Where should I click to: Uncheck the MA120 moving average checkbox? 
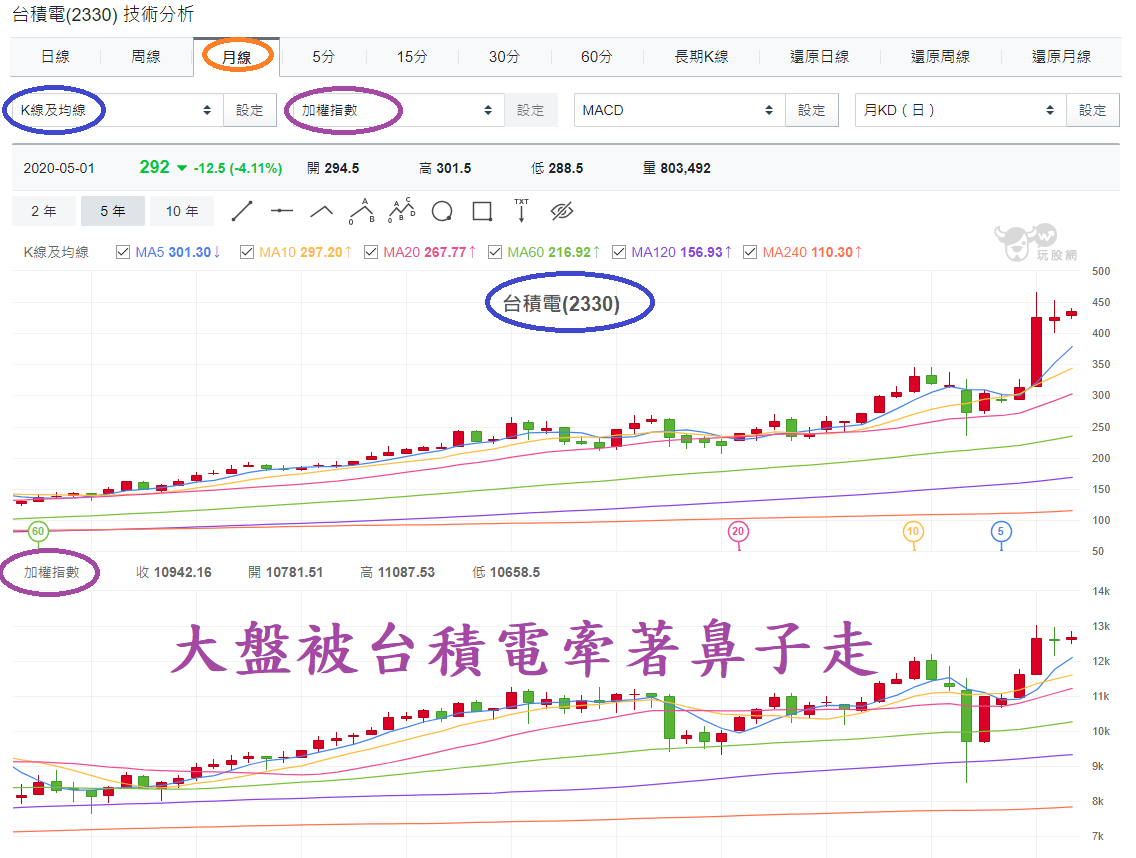[x=619, y=252]
